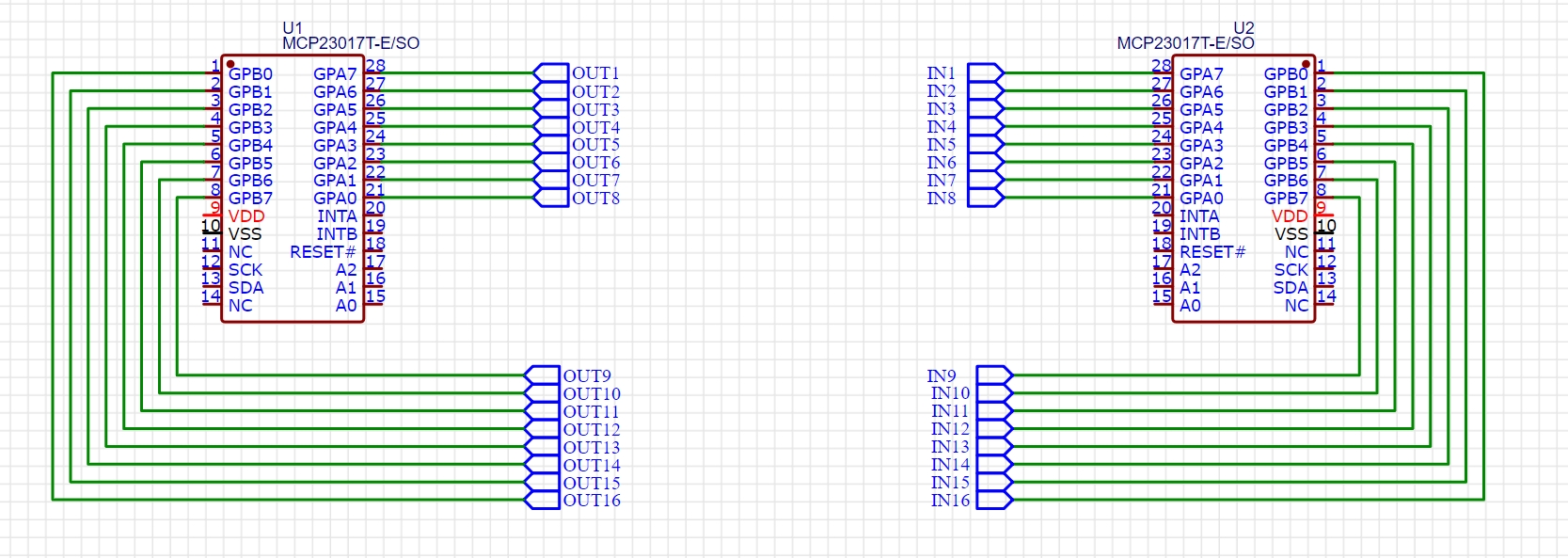The height and width of the screenshot is (558, 1568).
Task: Select the OUT1 net port symbol
Action: click(551, 73)
